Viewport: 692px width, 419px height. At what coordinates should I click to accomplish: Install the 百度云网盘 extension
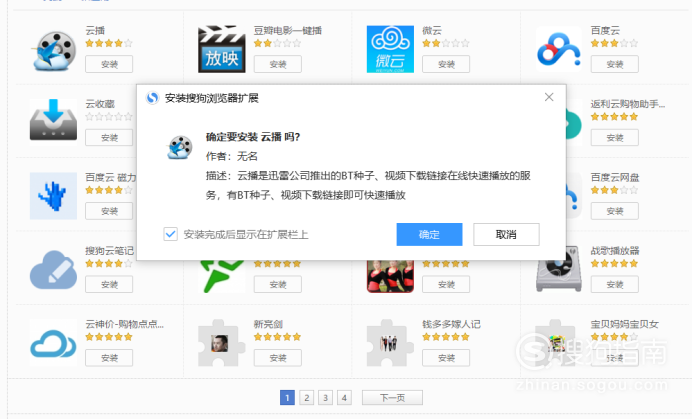[615, 211]
